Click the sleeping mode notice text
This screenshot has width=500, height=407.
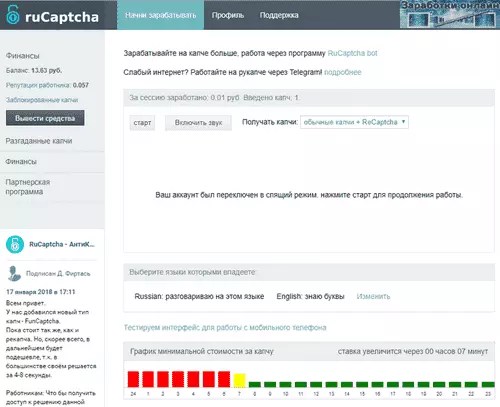(x=309, y=195)
